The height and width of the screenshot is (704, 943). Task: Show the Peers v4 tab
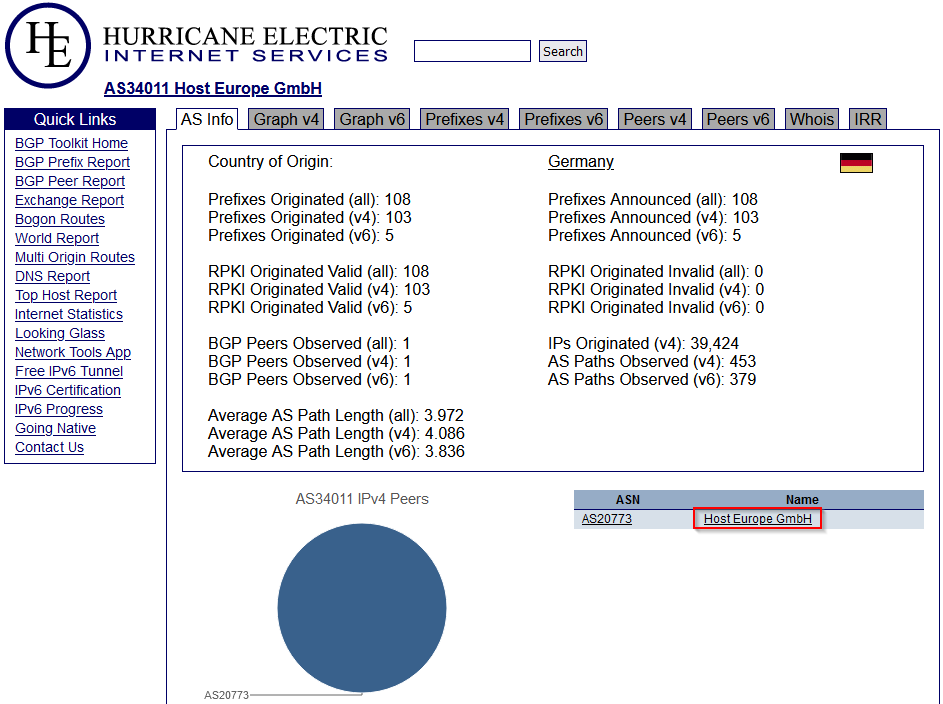point(655,119)
